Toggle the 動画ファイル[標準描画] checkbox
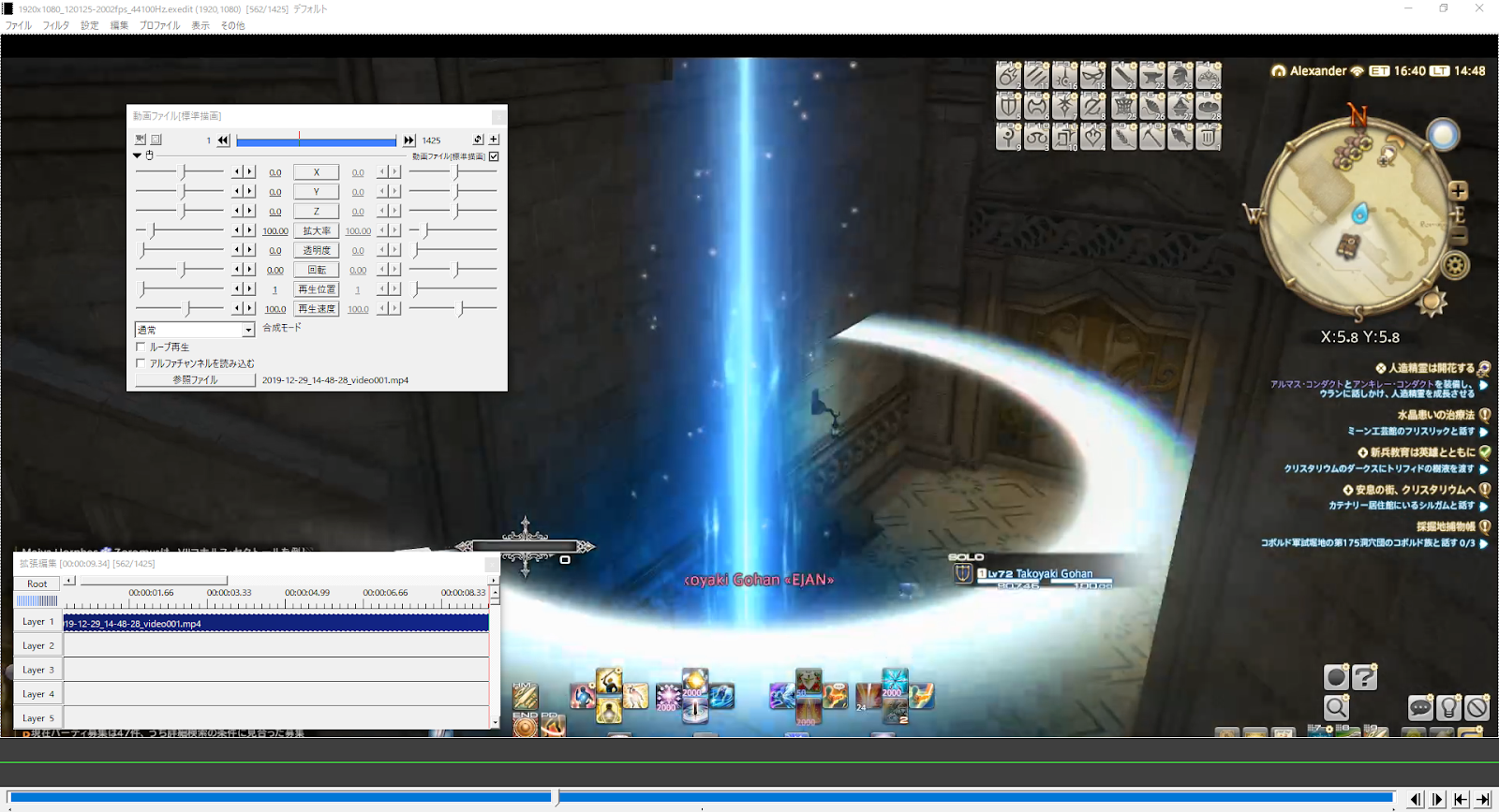The height and width of the screenshot is (812, 1499). [x=494, y=156]
